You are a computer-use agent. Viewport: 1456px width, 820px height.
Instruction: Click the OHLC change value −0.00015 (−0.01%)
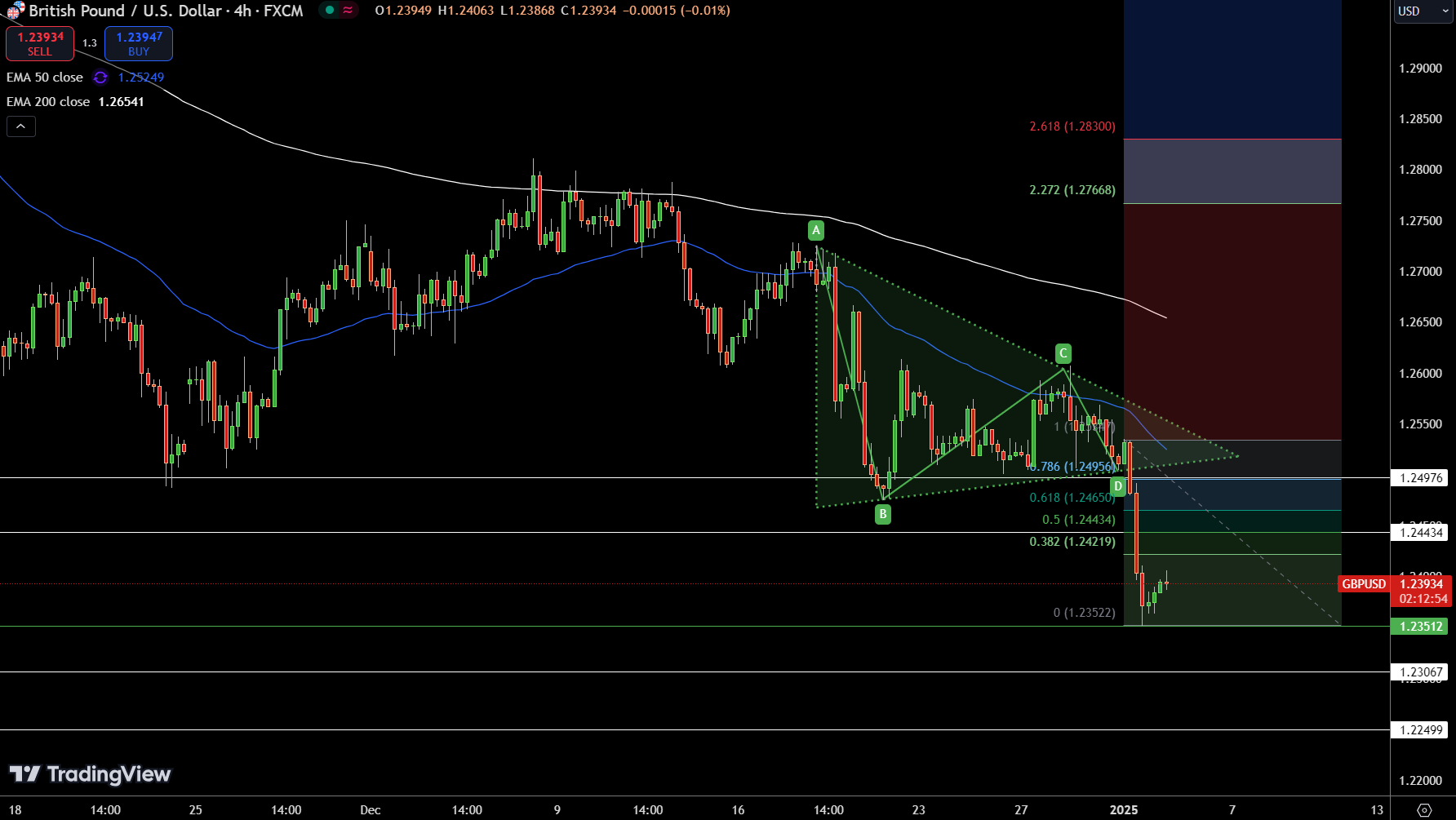coord(676,11)
